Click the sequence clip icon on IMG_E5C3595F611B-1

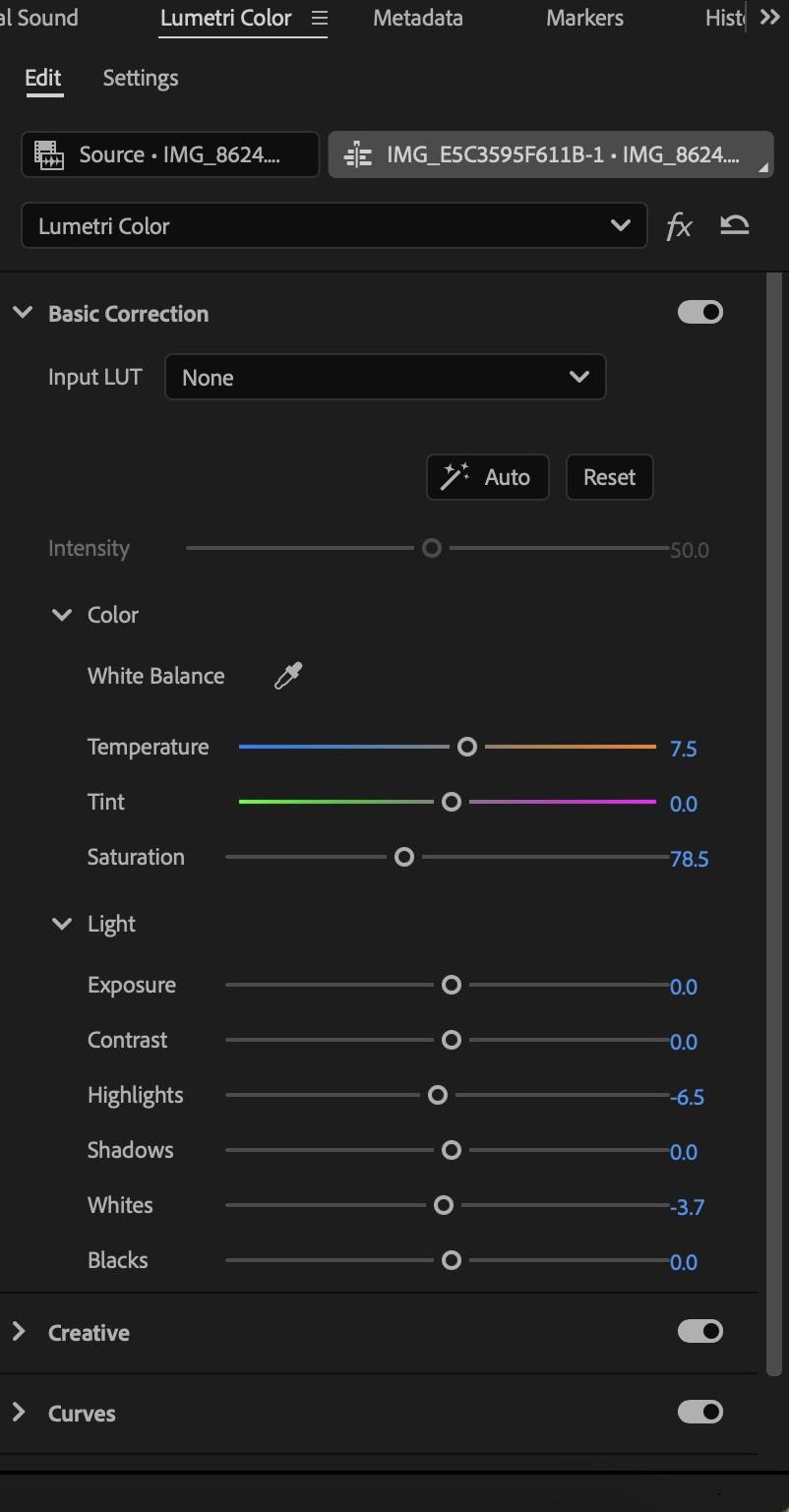click(358, 154)
